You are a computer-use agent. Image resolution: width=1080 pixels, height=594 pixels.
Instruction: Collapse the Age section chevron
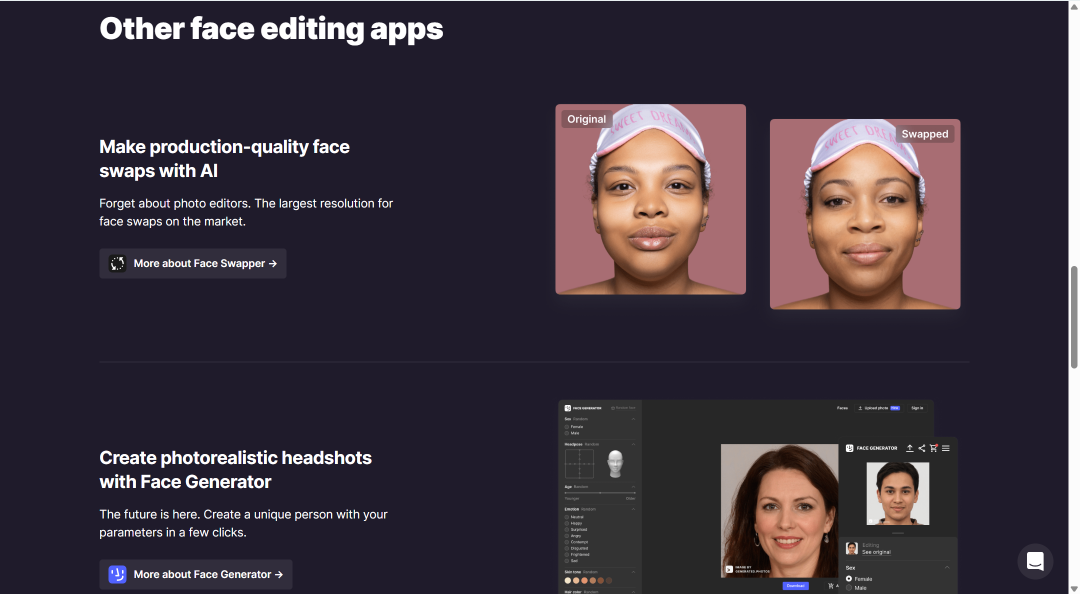click(x=634, y=487)
